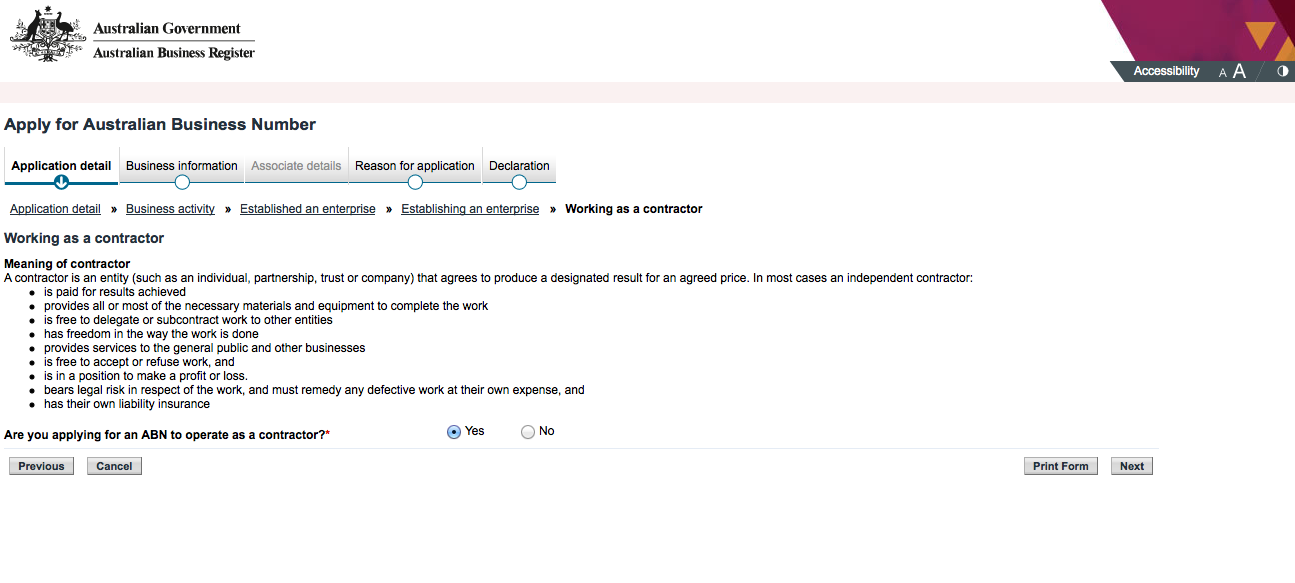This screenshot has width=1295, height=583.
Task: Click the Reason for application progress circle
Action: 415,182
